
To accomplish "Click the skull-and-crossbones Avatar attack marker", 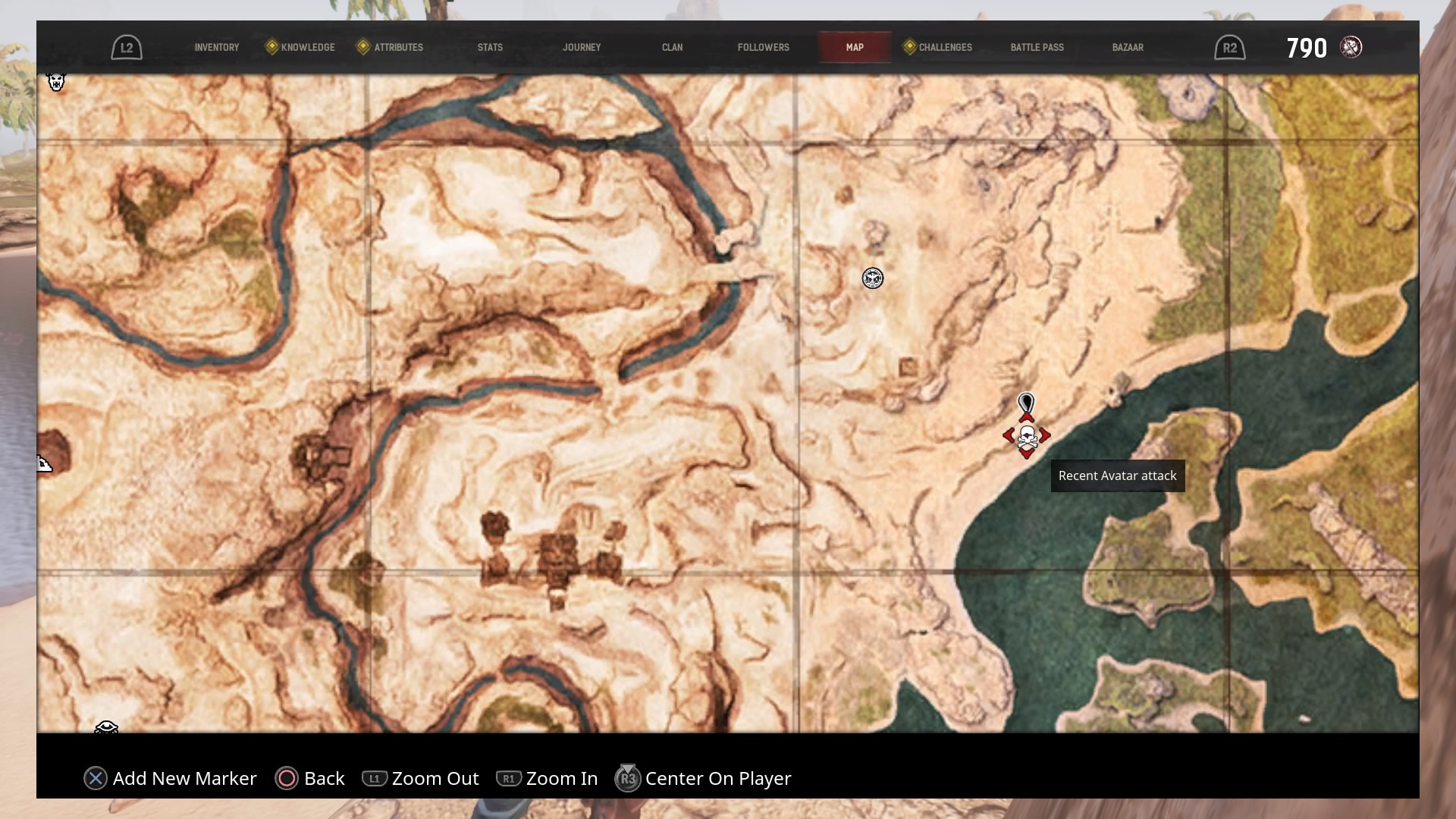I will pyautogui.click(x=1027, y=437).
